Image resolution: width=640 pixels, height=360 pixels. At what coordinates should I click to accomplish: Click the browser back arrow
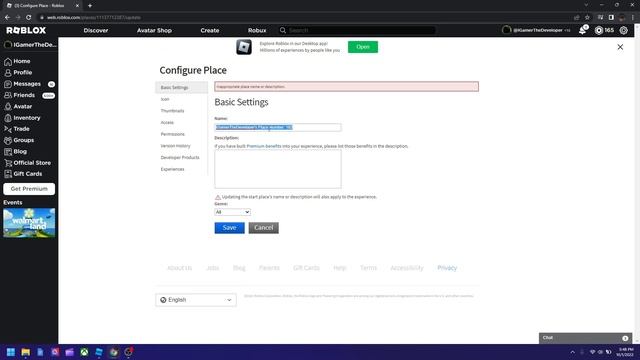point(7,18)
